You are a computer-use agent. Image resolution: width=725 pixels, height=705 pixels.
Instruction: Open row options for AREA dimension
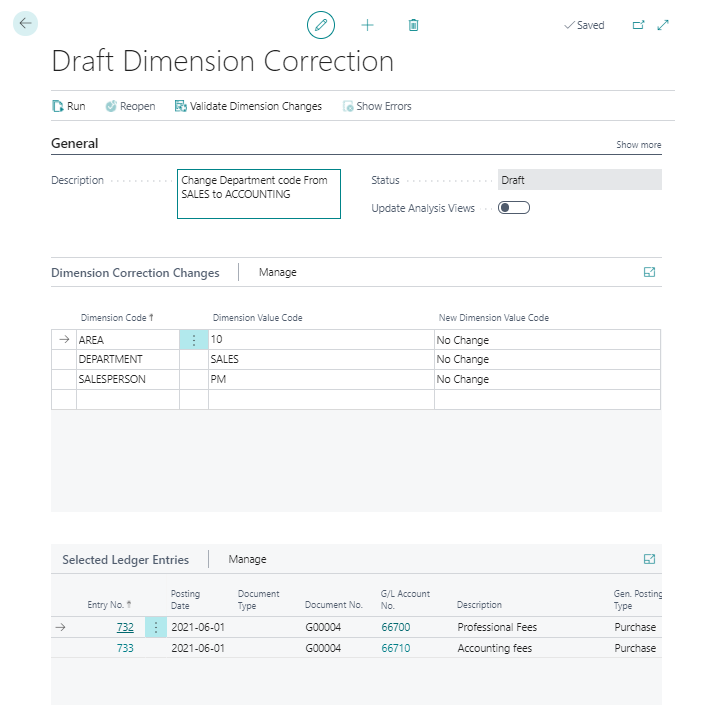(x=194, y=340)
